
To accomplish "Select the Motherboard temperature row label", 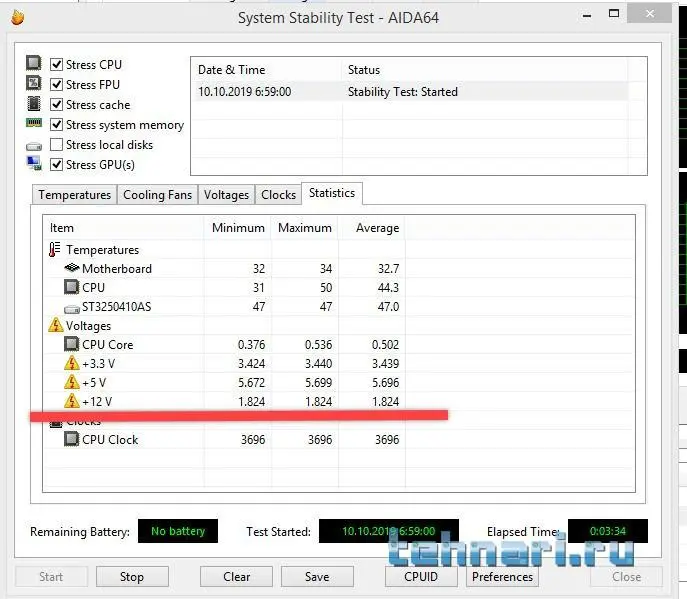I will [117, 269].
